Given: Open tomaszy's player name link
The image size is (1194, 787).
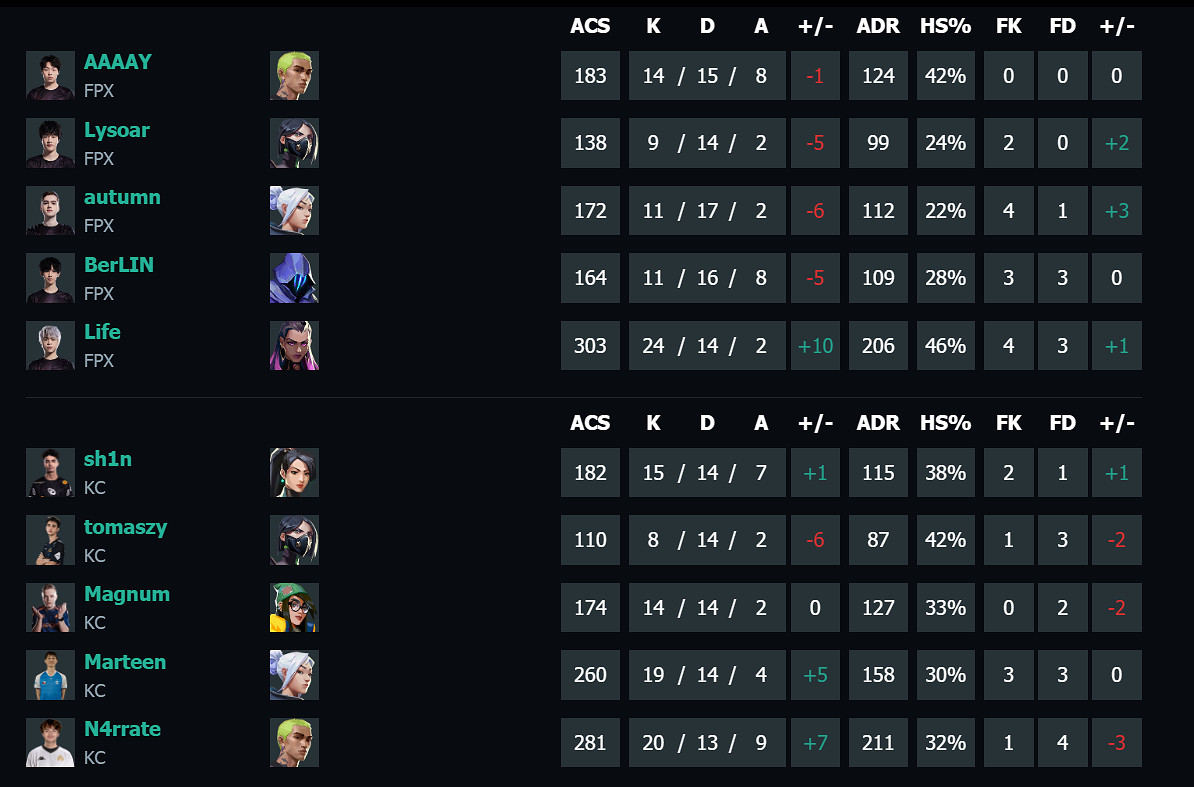Looking at the screenshot, I should click(125, 527).
